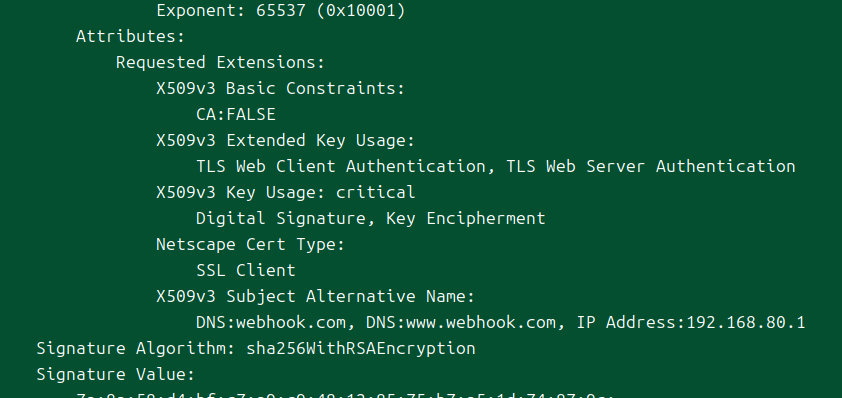Click the Requested Extensions: line

coord(220,63)
